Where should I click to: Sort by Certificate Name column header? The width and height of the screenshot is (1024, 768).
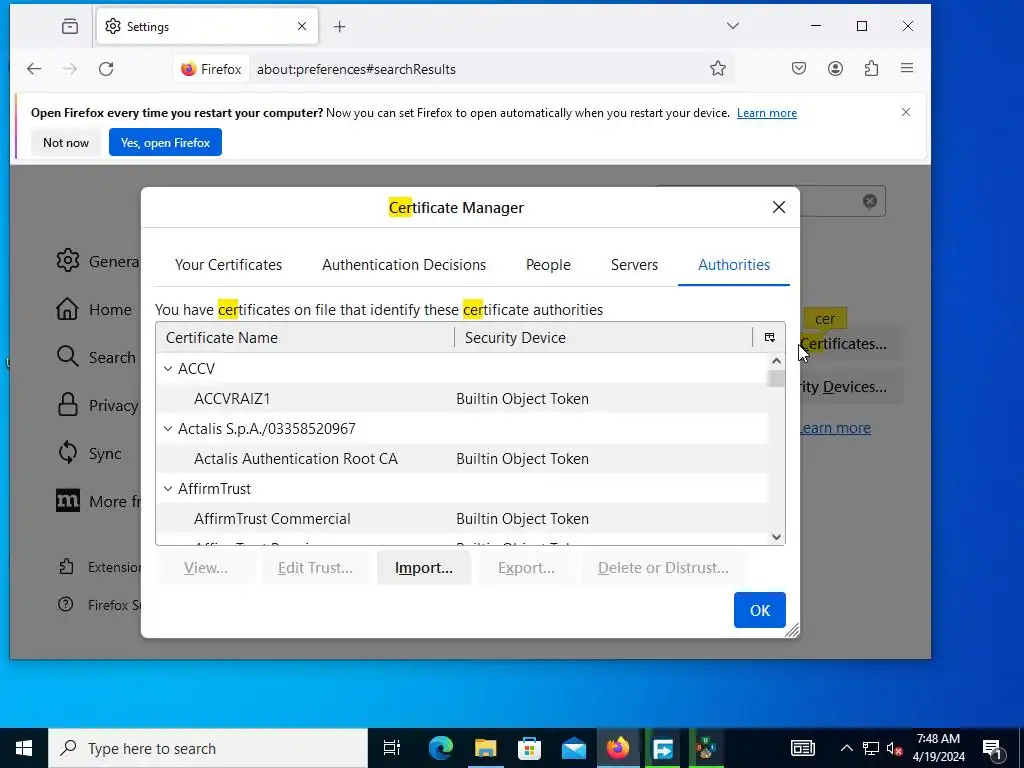tap(305, 338)
